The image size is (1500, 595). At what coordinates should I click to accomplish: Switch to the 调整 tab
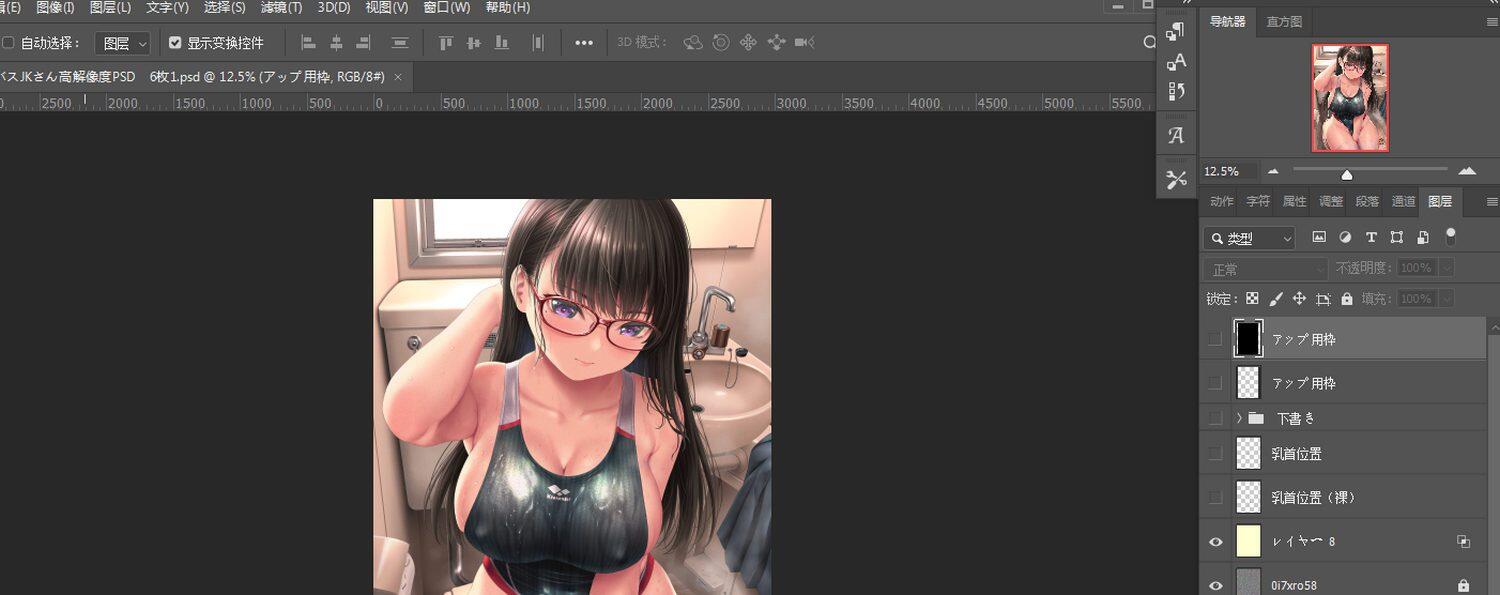point(1331,201)
